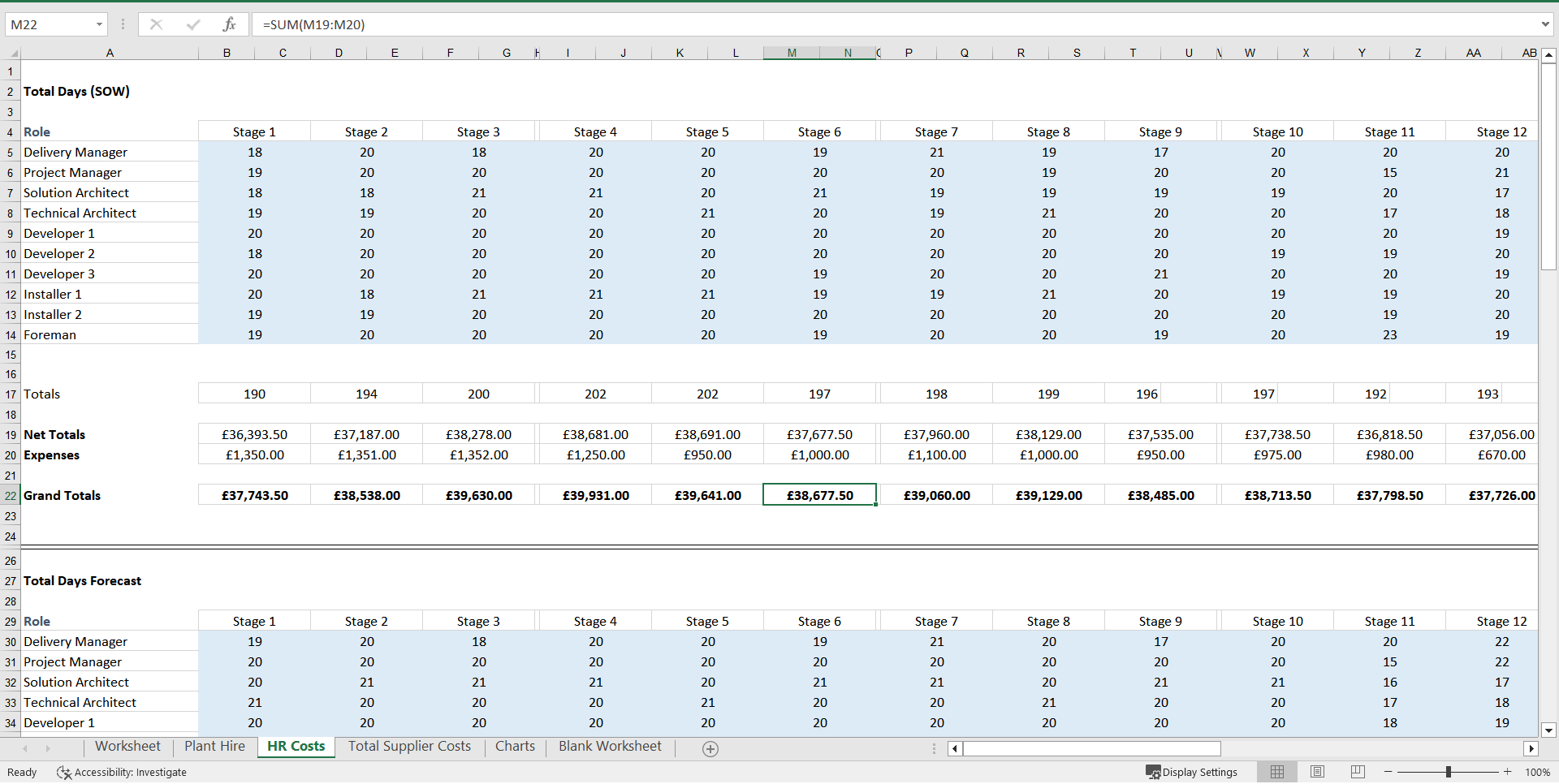Click the Insert Function (fx) icon
This screenshot has height=784, width=1559.
coord(230,24)
